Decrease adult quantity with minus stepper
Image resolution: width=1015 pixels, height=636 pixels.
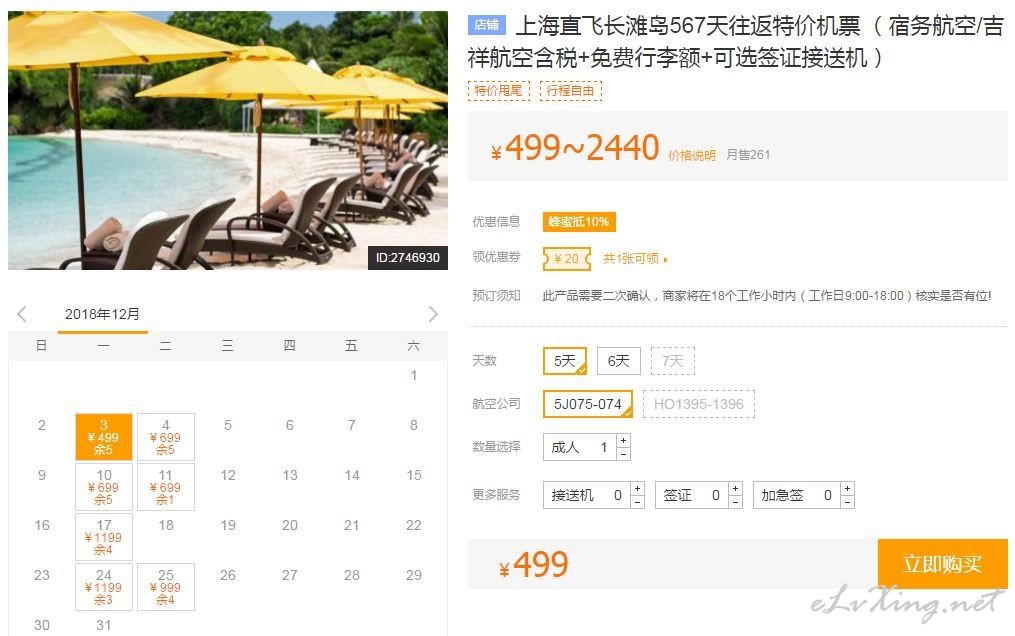pos(623,454)
